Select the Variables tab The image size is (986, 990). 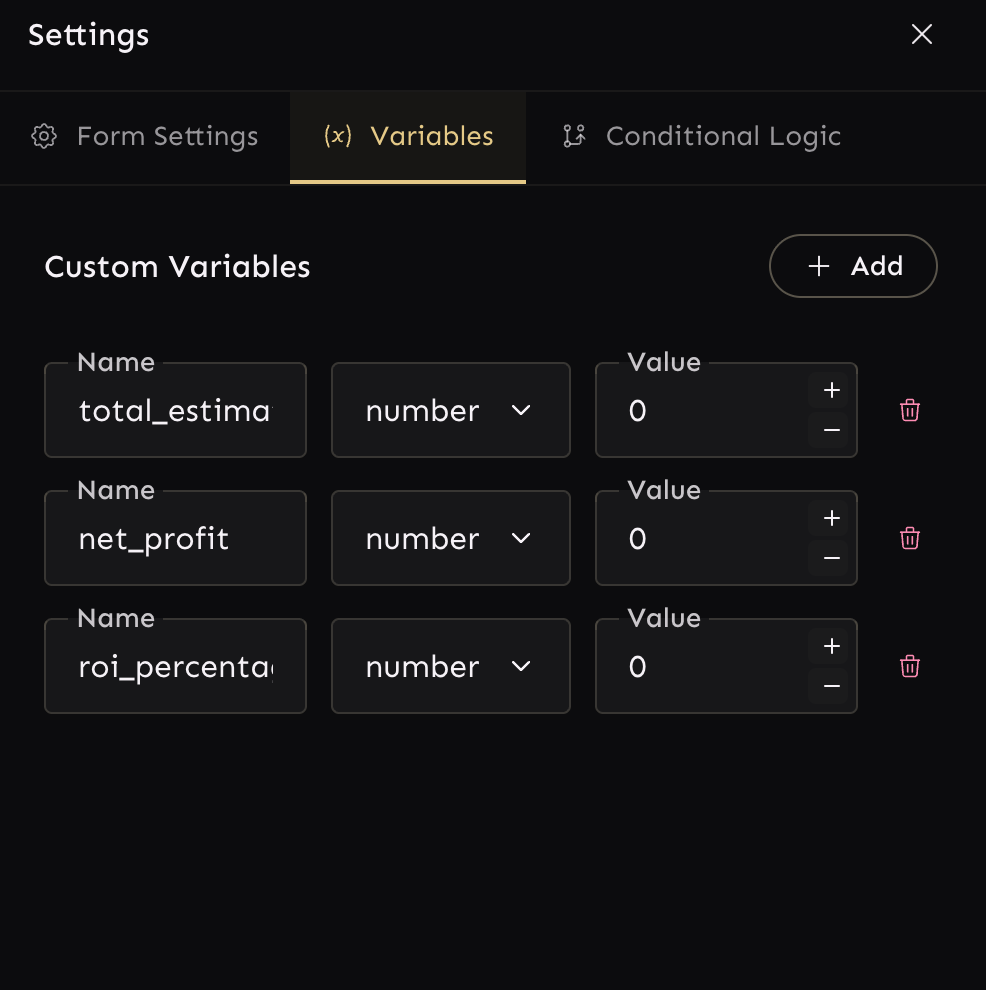408,137
